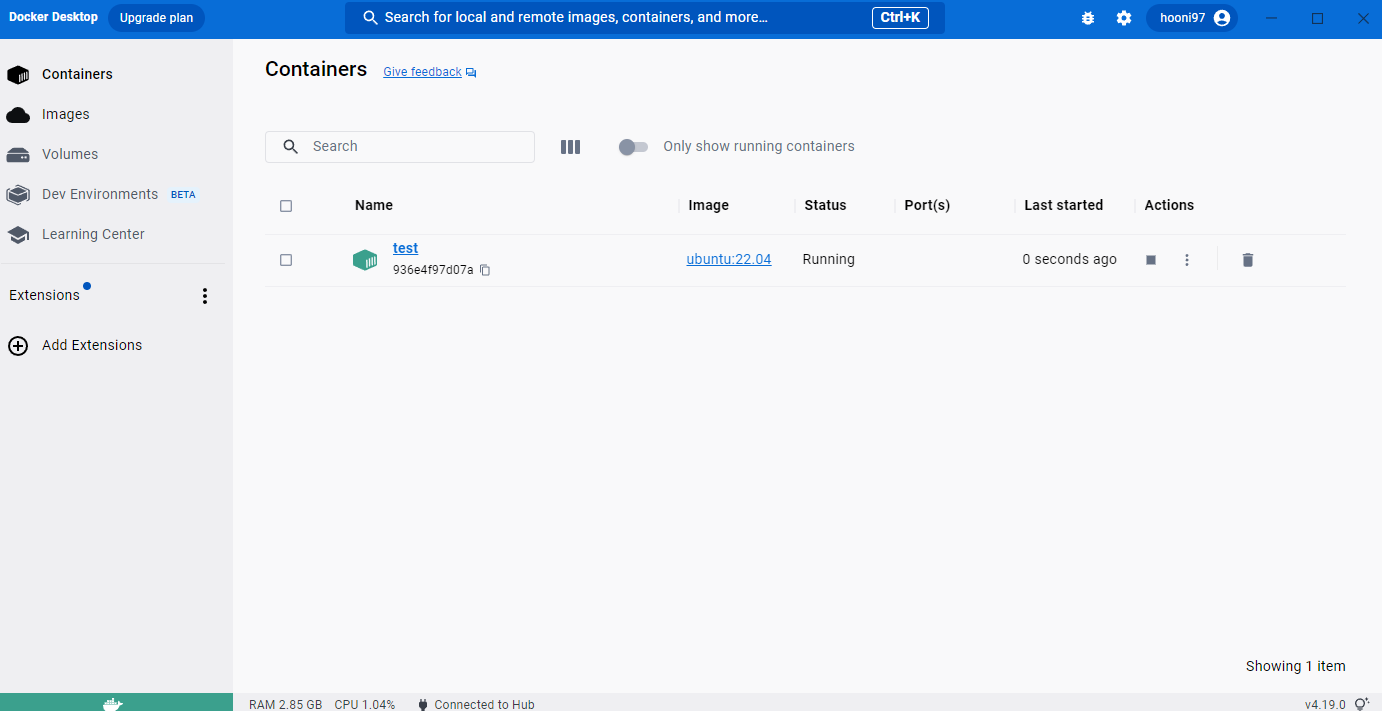1382x711 pixels.
Task: Click the CPU 1.04% indicator
Action: (365, 704)
